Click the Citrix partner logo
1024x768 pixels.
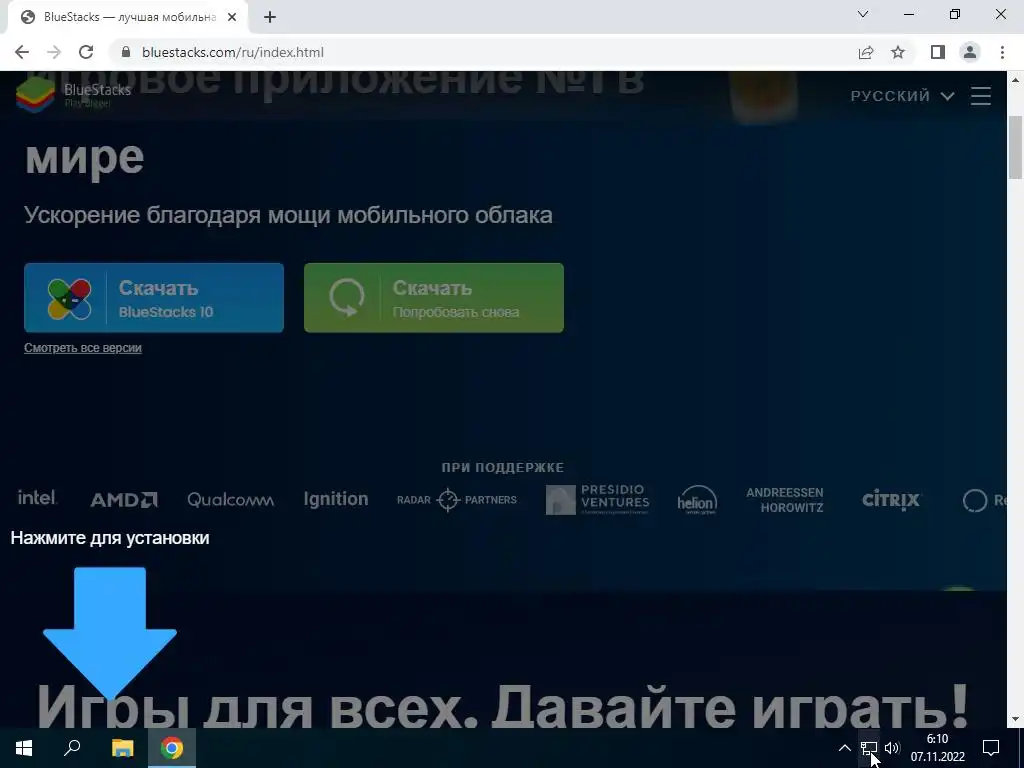891,500
